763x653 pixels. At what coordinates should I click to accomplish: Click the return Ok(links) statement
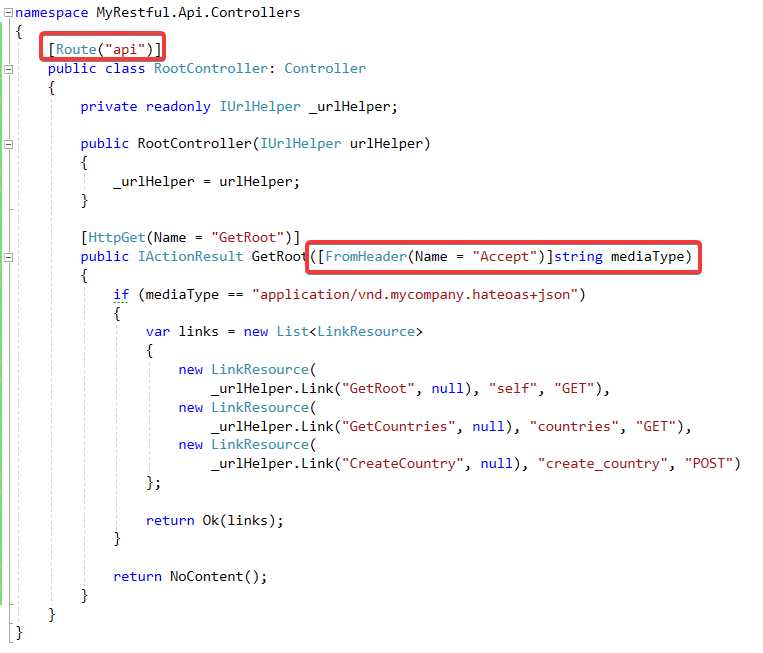pos(215,521)
